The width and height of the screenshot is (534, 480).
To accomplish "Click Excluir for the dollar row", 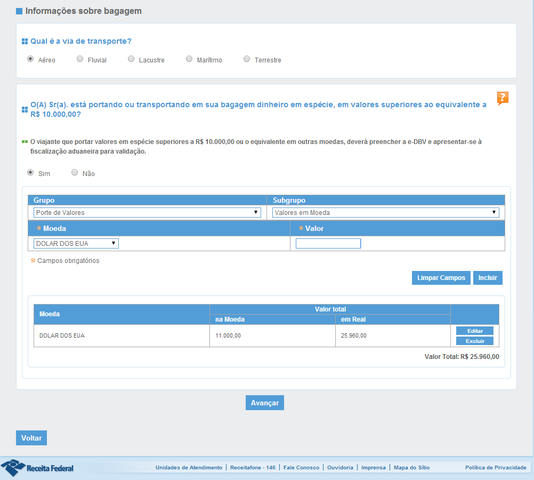I will (475, 341).
